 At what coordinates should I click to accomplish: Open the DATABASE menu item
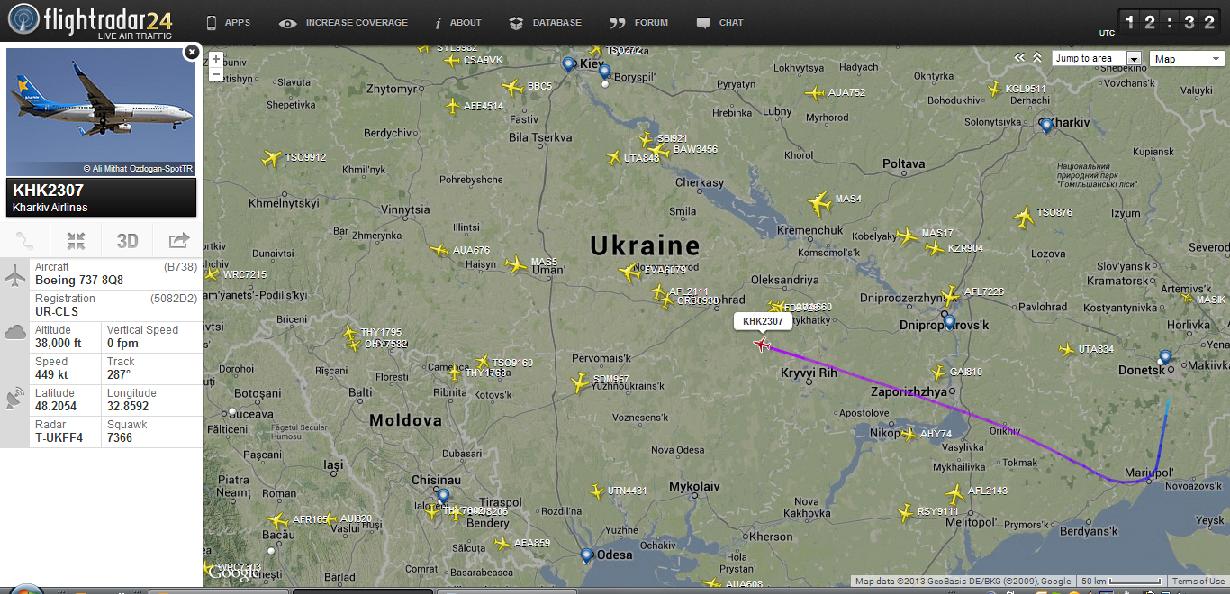[x=546, y=23]
